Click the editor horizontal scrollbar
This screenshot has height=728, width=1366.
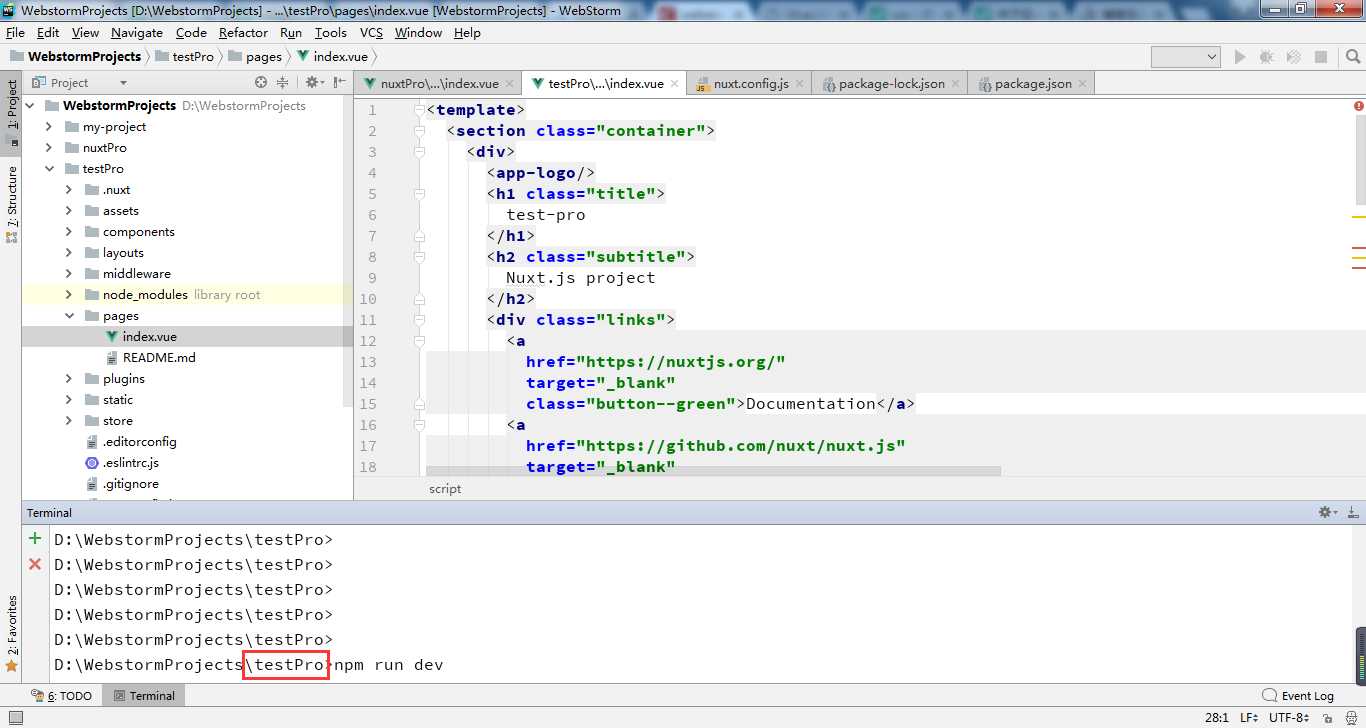[713, 471]
